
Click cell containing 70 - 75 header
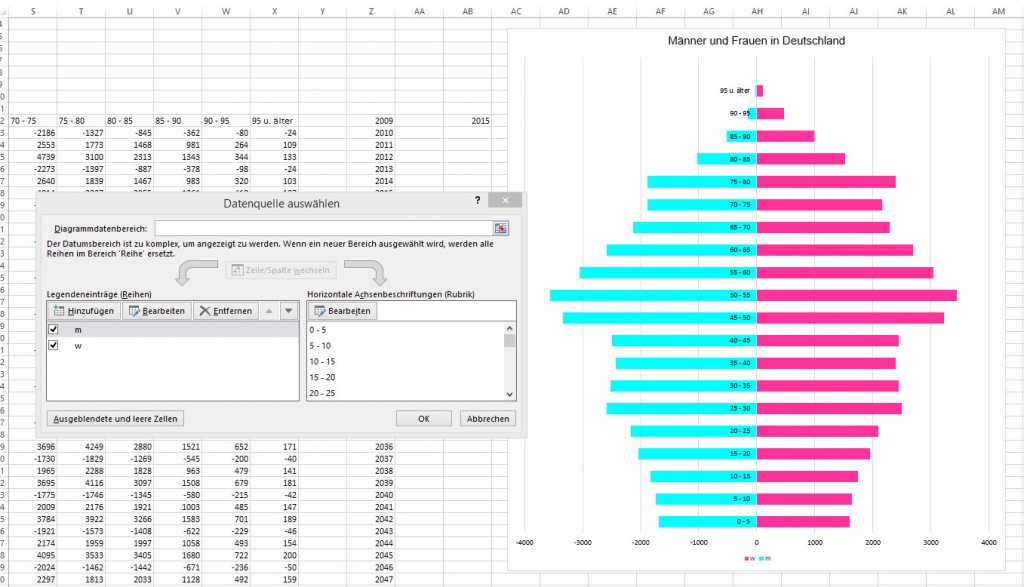(x=33, y=121)
